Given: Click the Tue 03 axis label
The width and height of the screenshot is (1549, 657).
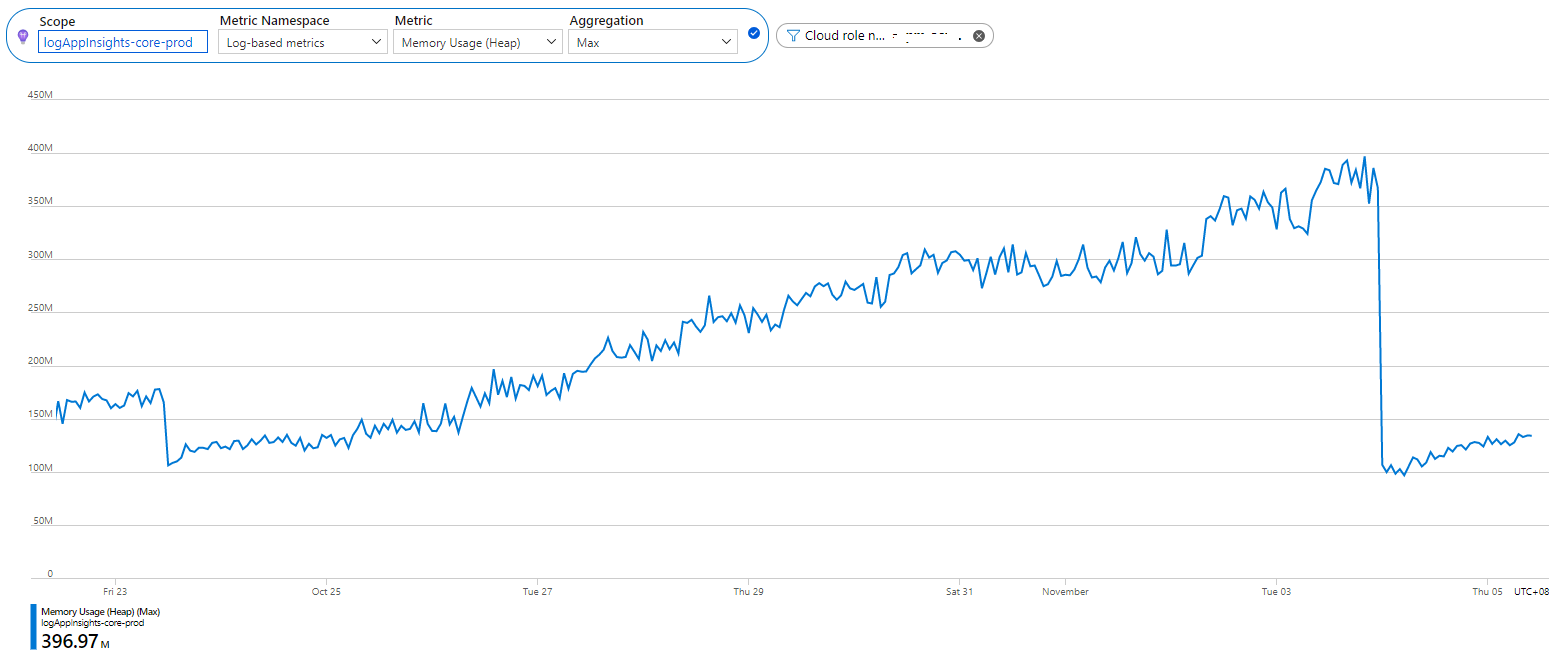Looking at the screenshot, I should (x=1276, y=591).
